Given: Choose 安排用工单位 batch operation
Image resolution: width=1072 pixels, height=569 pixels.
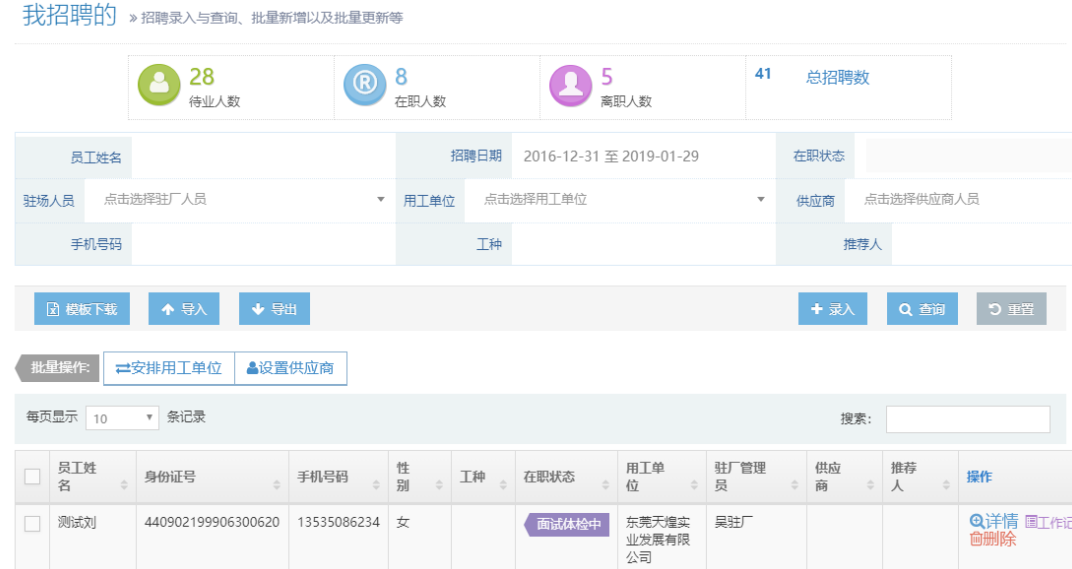Looking at the screenshot, I should coord(168,368).
